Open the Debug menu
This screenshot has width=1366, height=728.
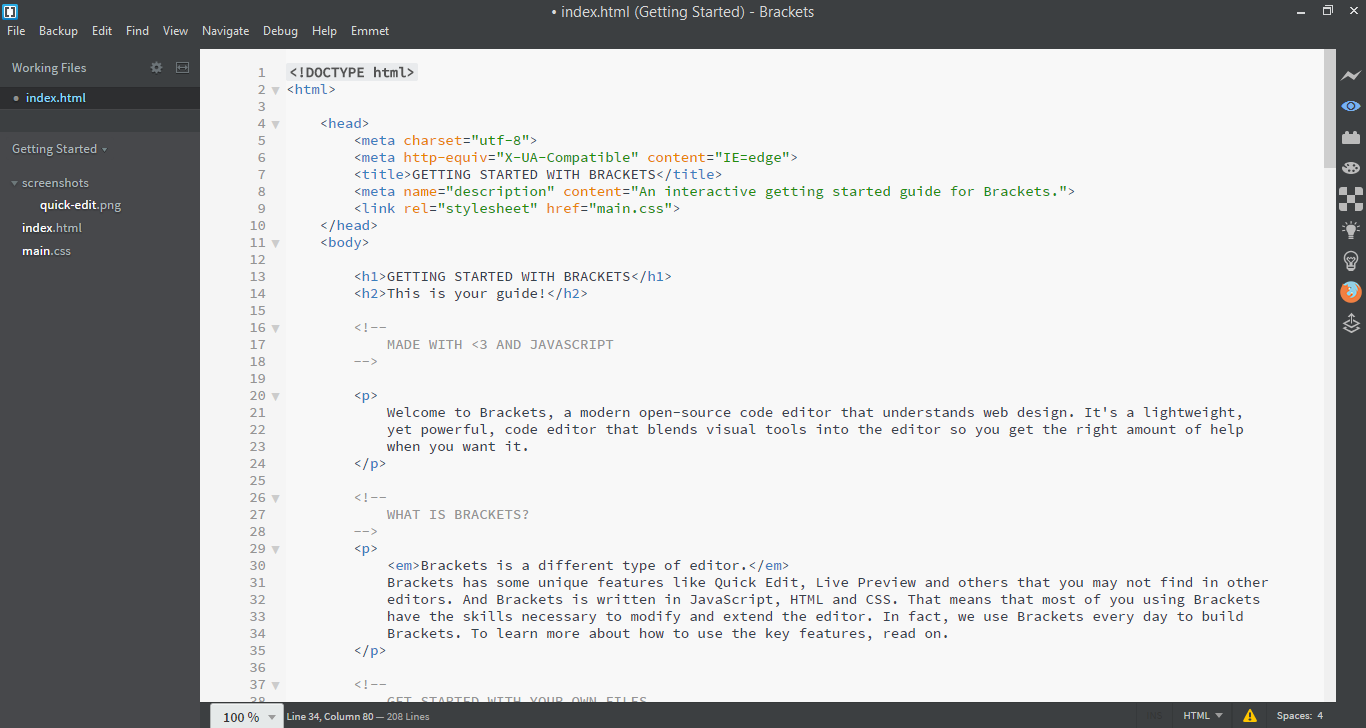click(x=280, y=31)
